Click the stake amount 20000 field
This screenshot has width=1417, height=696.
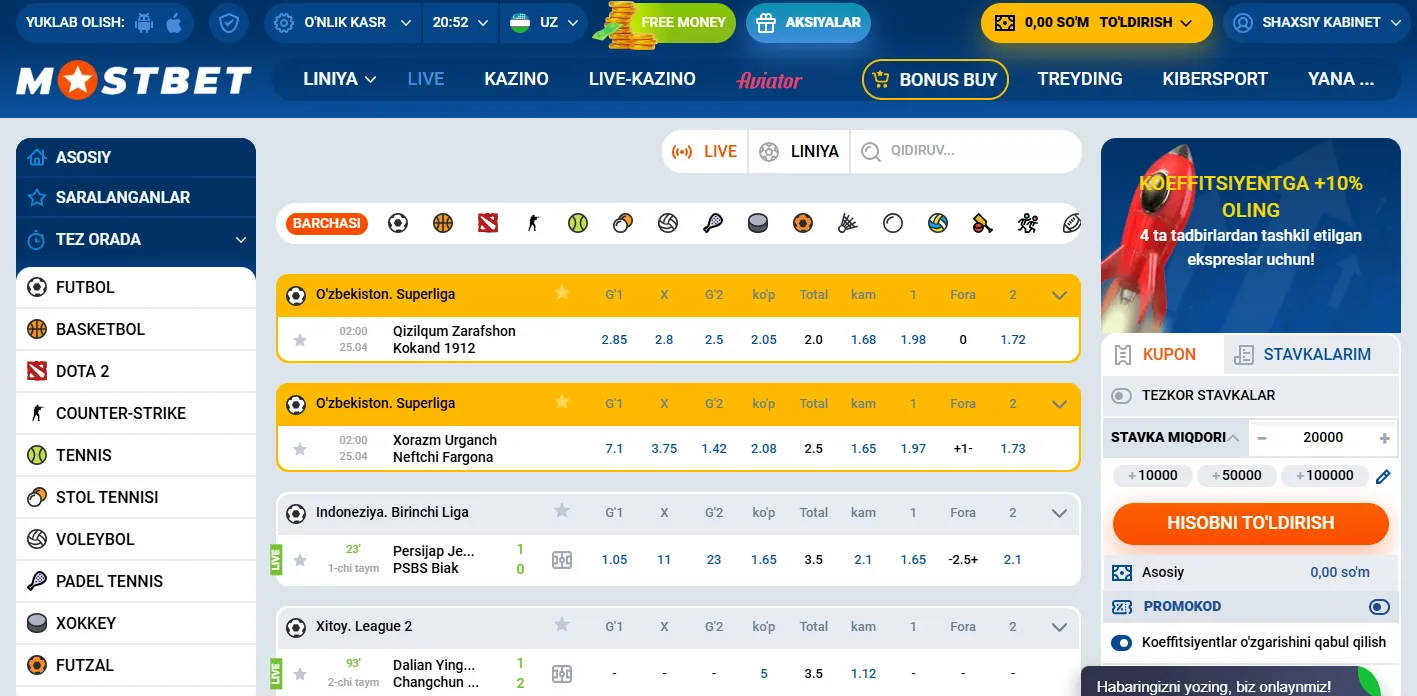(1323, 438)
